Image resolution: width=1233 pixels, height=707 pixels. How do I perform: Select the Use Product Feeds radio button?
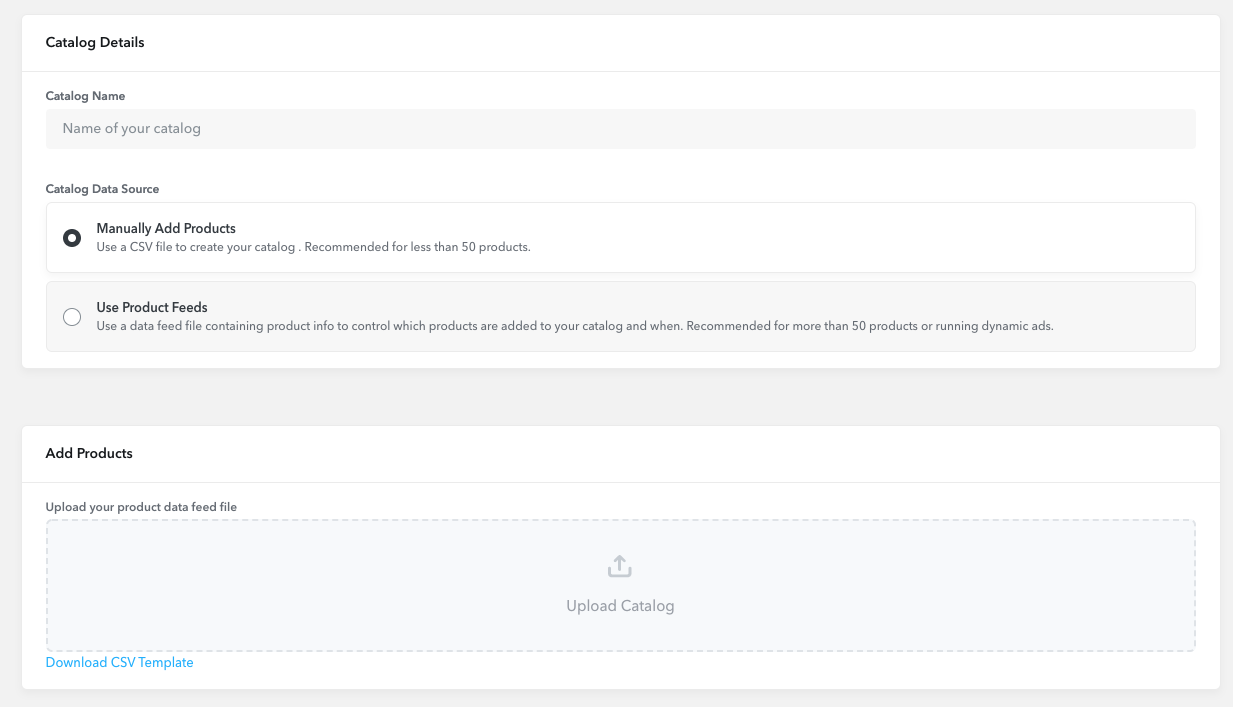click(x=72, y=317)
